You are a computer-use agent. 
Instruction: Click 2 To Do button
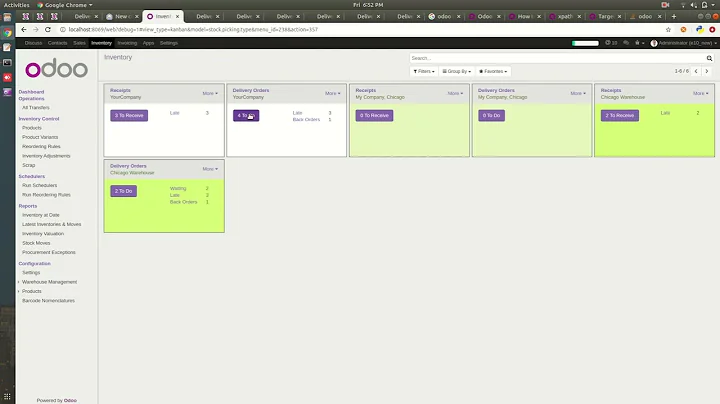click(x=124, y=191)
